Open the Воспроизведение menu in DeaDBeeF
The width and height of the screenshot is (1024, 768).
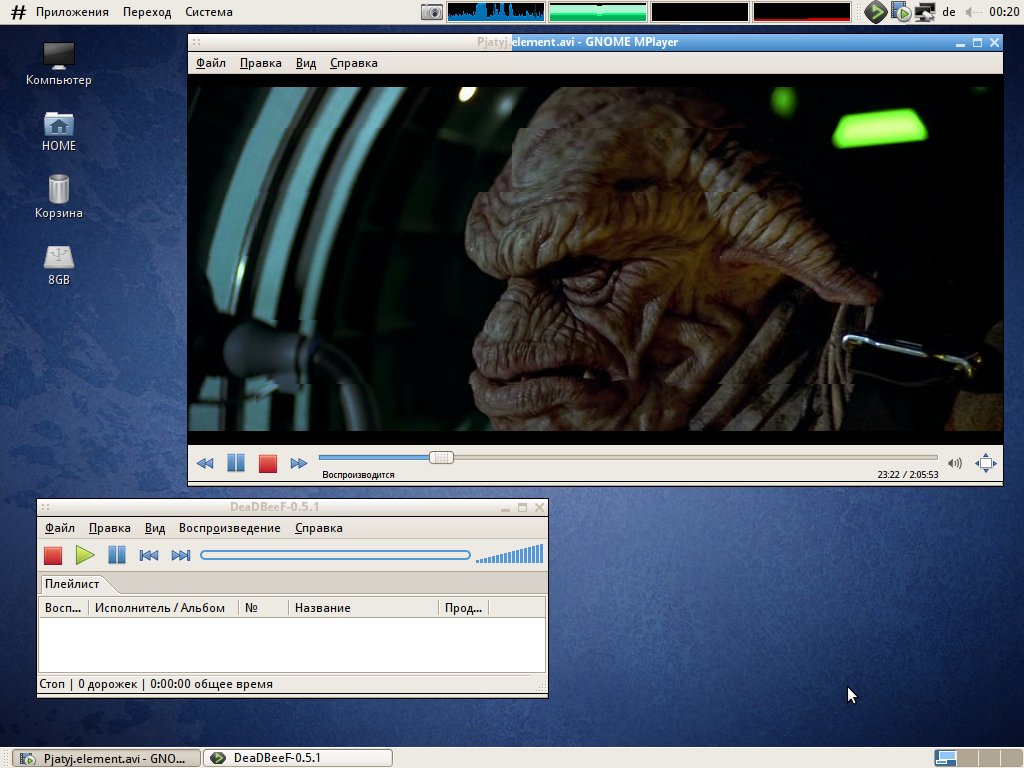tap(230, 528)
